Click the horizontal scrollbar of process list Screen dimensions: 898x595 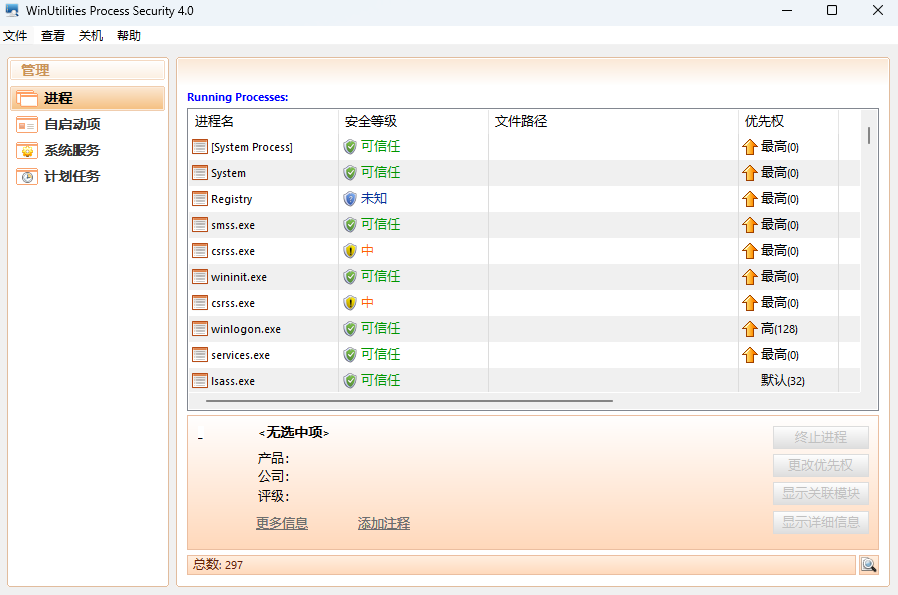click(x=409, y=401)
